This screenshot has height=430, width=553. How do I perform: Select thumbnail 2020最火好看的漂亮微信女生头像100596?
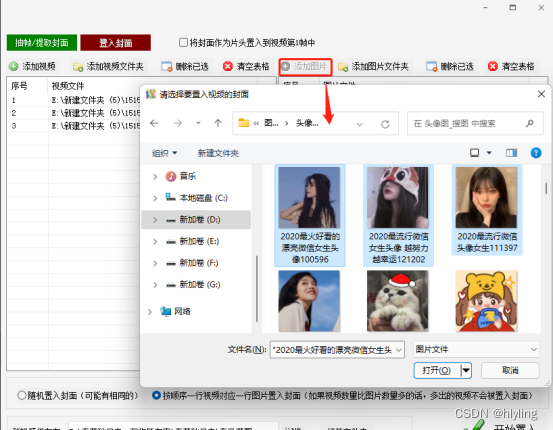309,215
